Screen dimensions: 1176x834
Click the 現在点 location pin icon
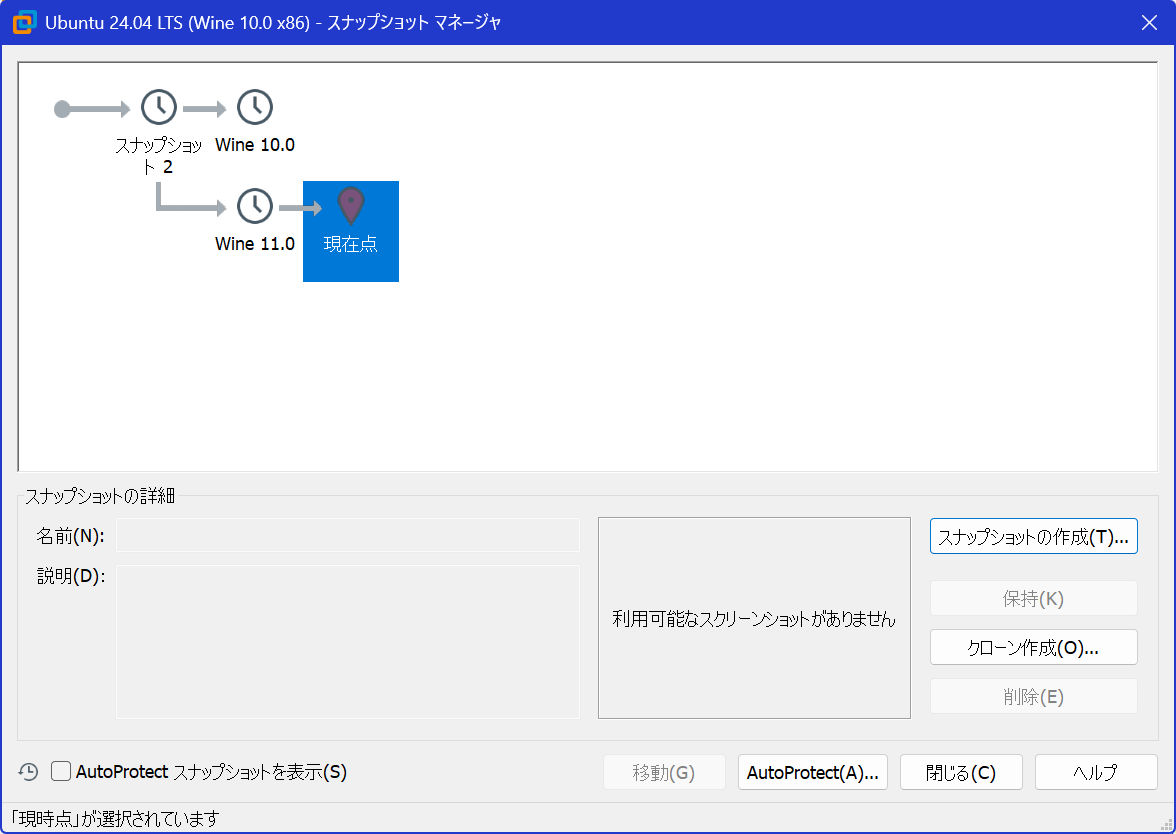coord(351,206)
